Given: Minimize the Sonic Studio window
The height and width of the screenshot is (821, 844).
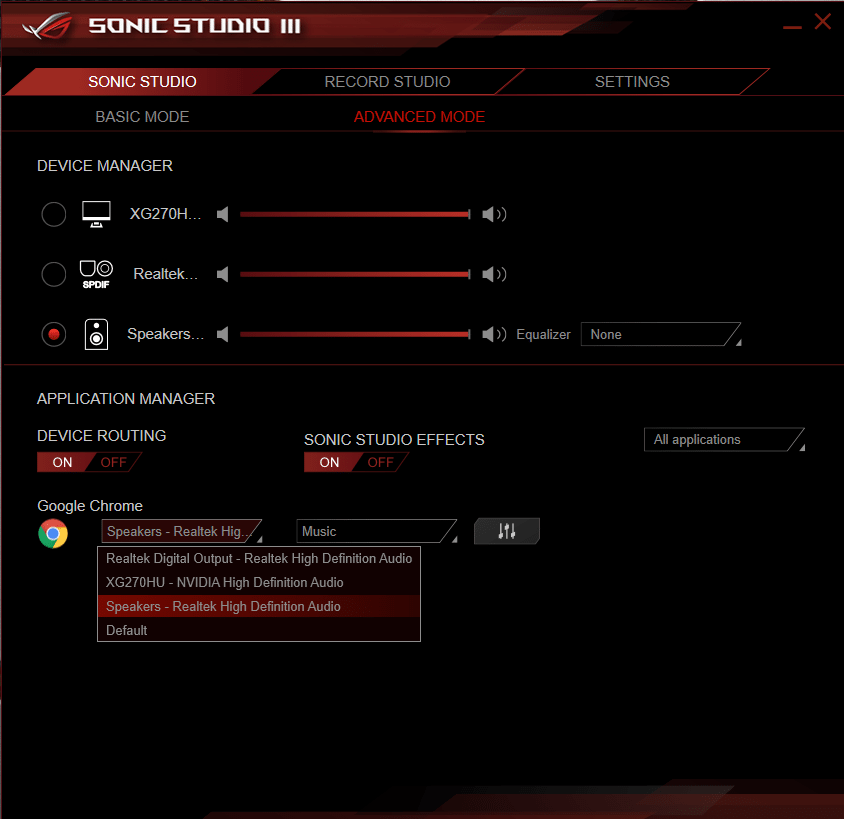Looking at the screenshot, I should tap(792, 27).
